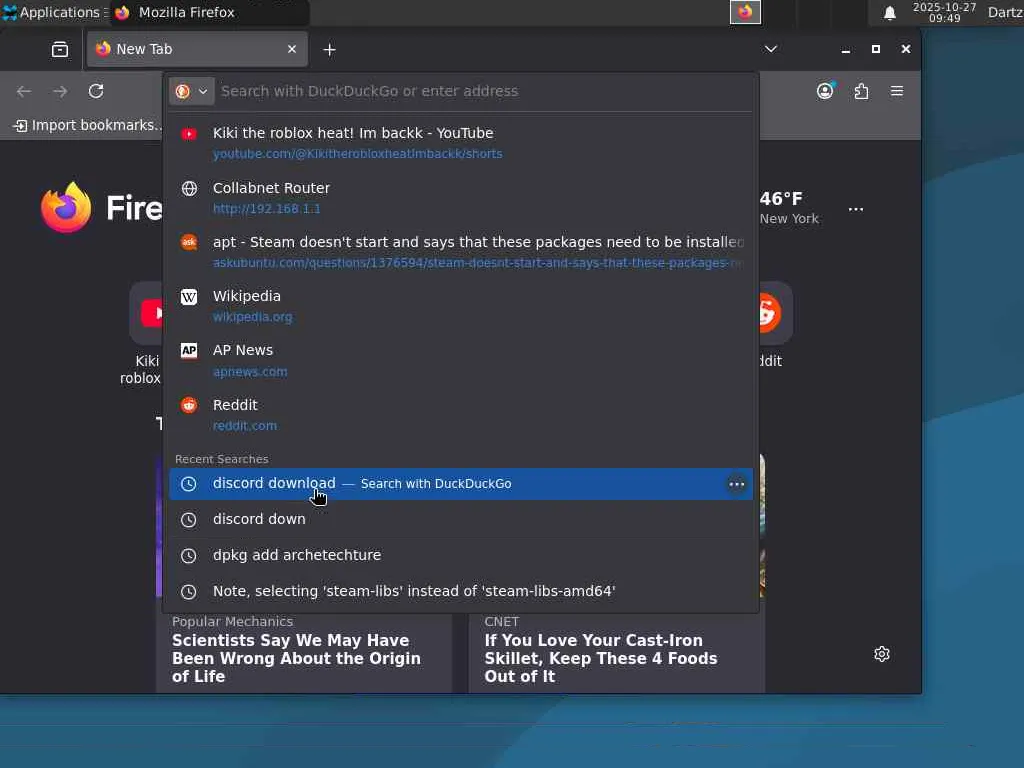Viewport: 1024px width, 768px height.
Task: Open the hamburger application menu
Action: [x=897, y=91]
